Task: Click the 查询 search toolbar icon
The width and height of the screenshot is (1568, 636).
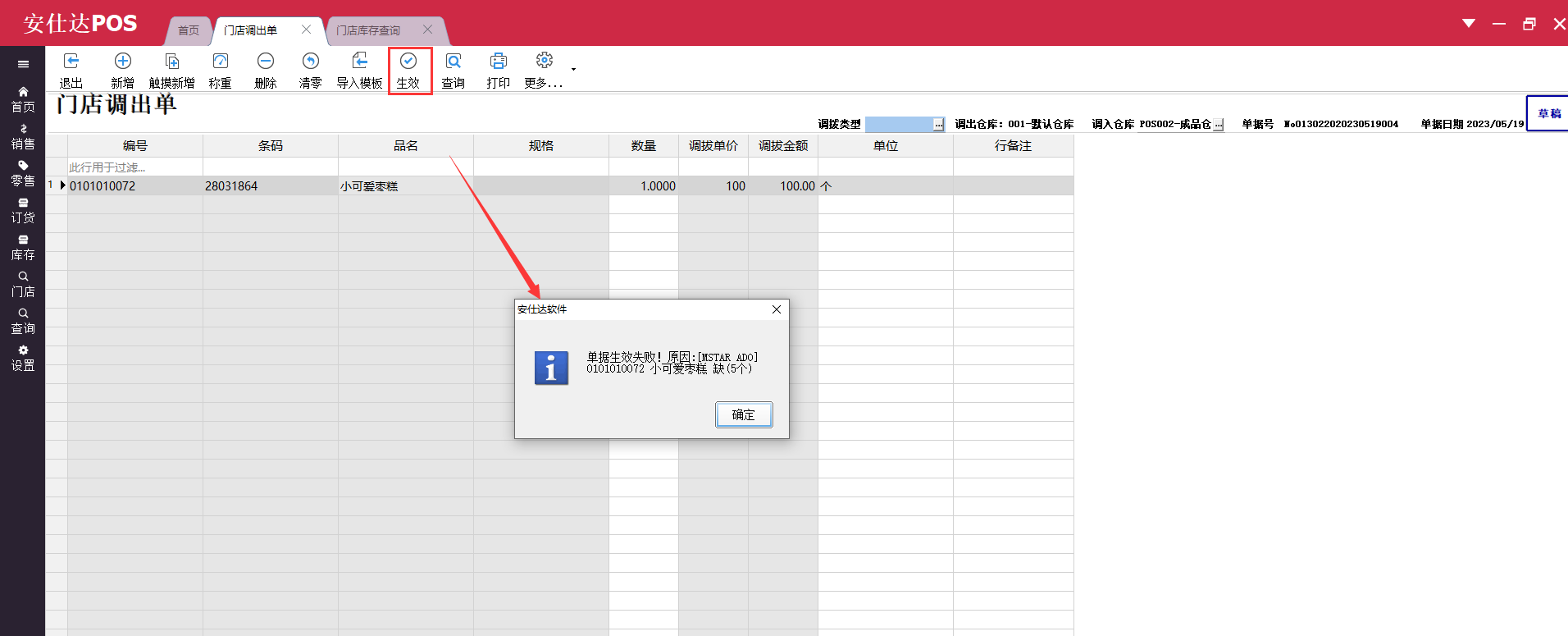Action: coord(454,71)
